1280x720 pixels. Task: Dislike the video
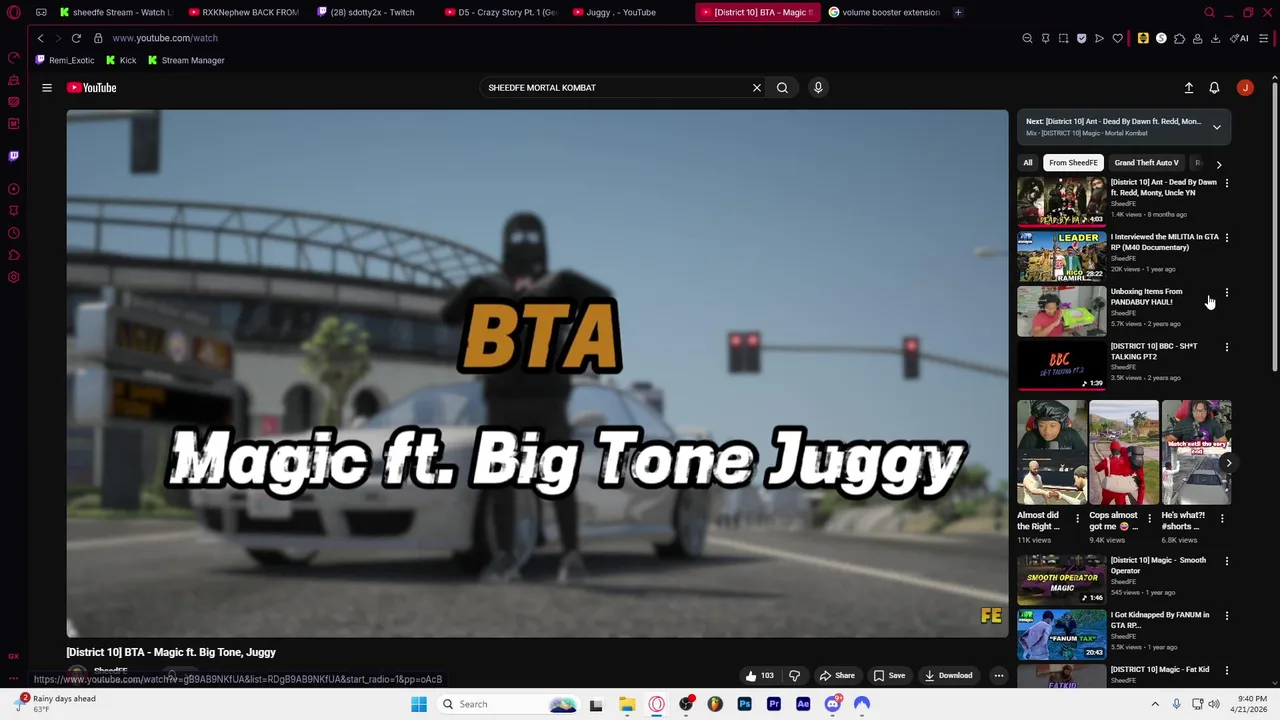795,676
